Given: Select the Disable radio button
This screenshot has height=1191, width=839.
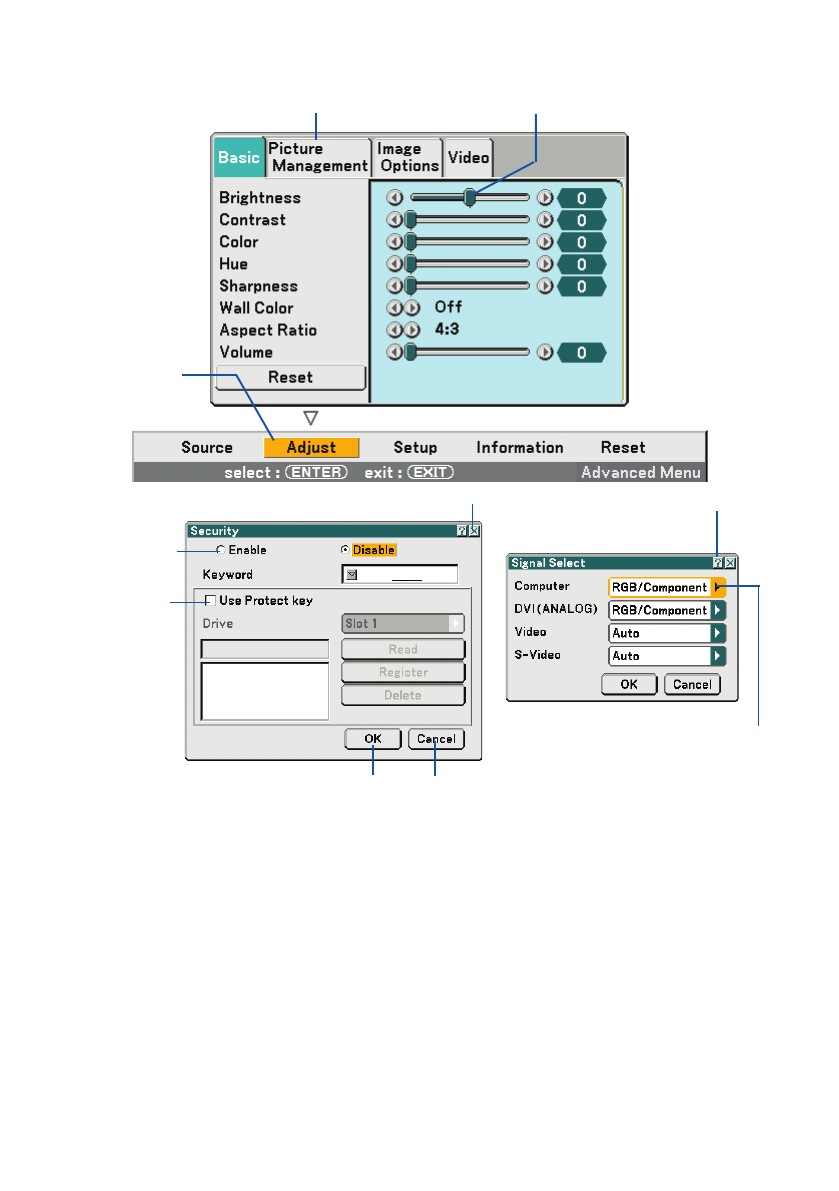Looking at the screenshot, I should tap(345, 550).
